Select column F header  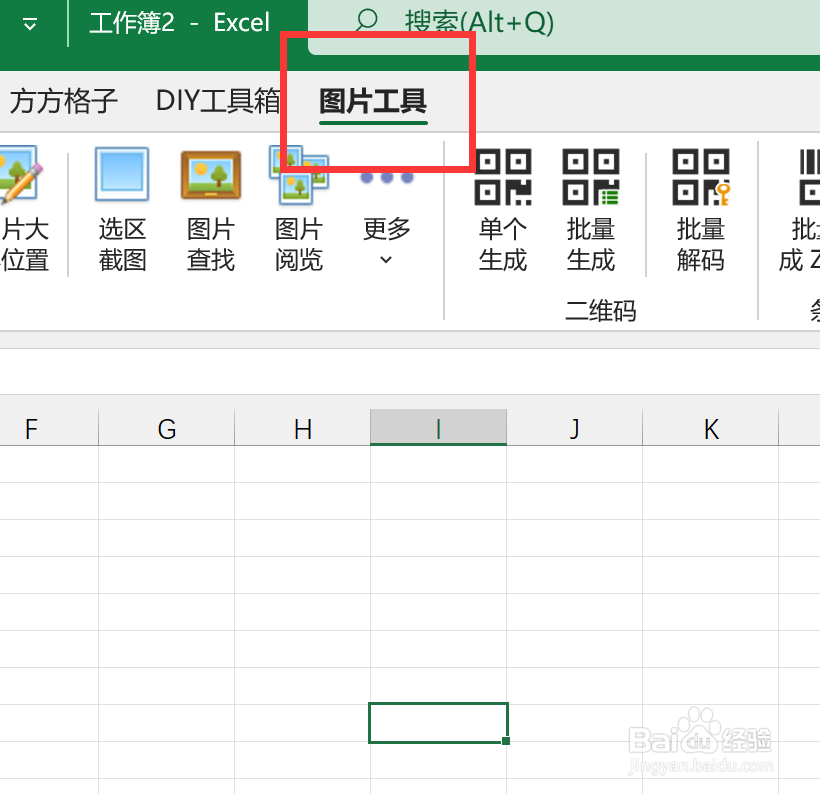click(x=49, y=428)
